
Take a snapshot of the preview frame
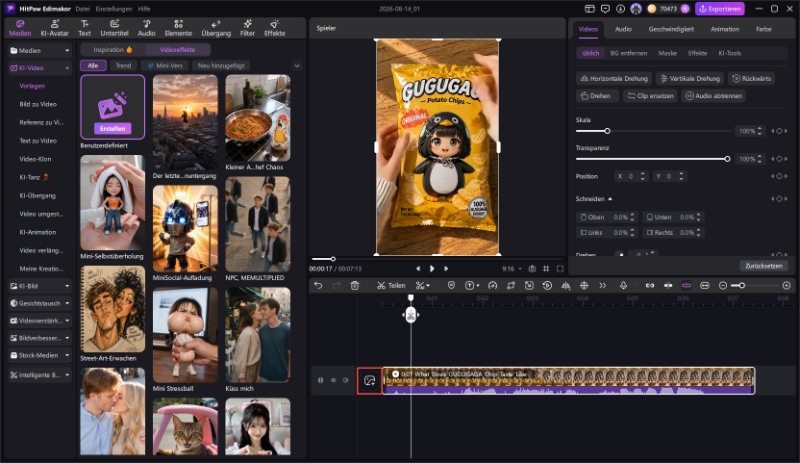[x=532, y=269]
